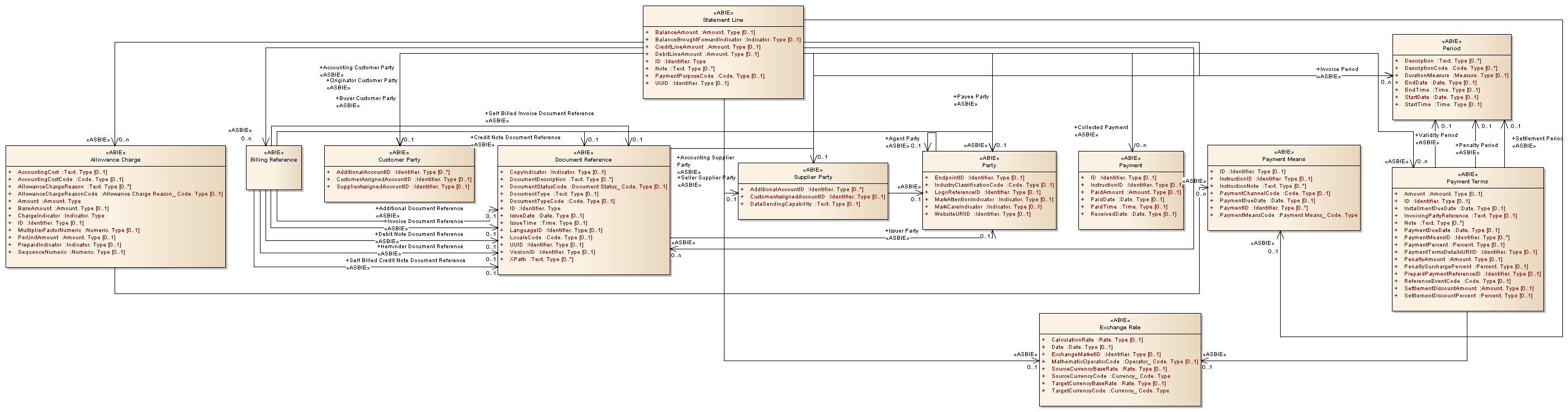Click the plus marker beside BalanceAmount attribute
1568x412 pixels.
coord(647,33)
